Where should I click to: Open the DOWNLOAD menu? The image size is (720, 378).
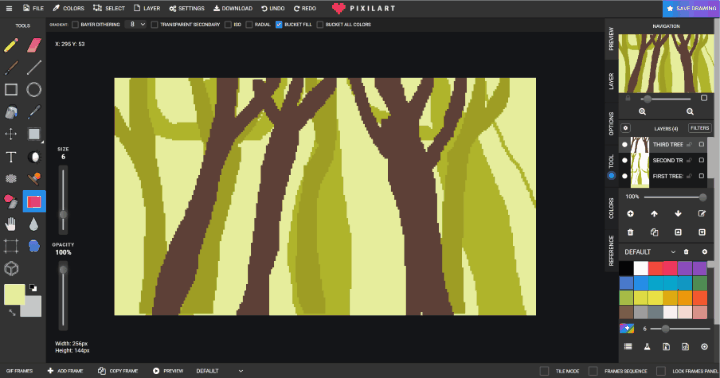233,8
